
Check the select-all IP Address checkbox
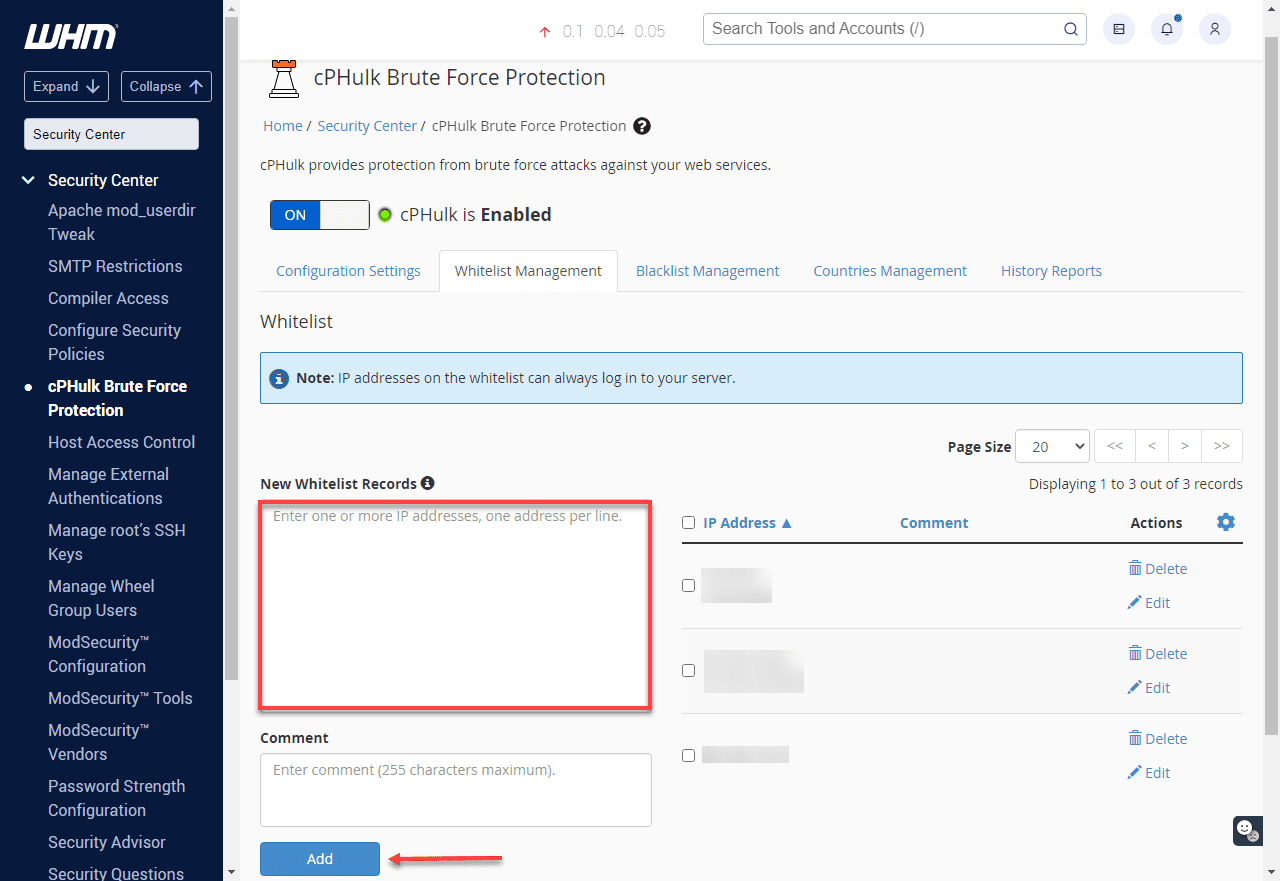tap(688, 522)
